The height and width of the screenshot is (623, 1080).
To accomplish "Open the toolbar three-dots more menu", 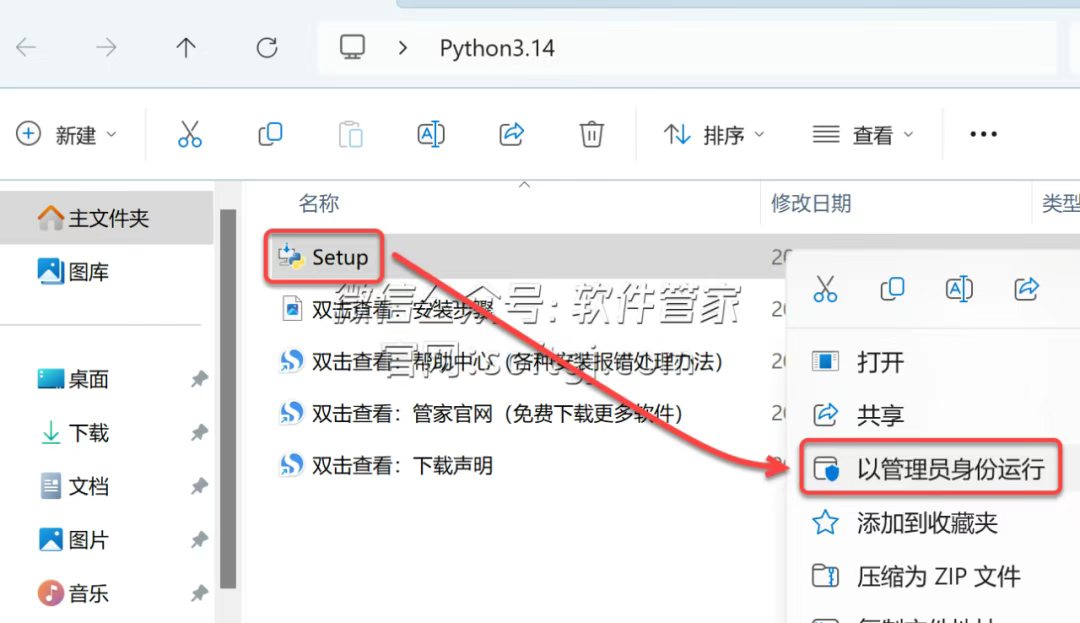I will tap(983, 134).
